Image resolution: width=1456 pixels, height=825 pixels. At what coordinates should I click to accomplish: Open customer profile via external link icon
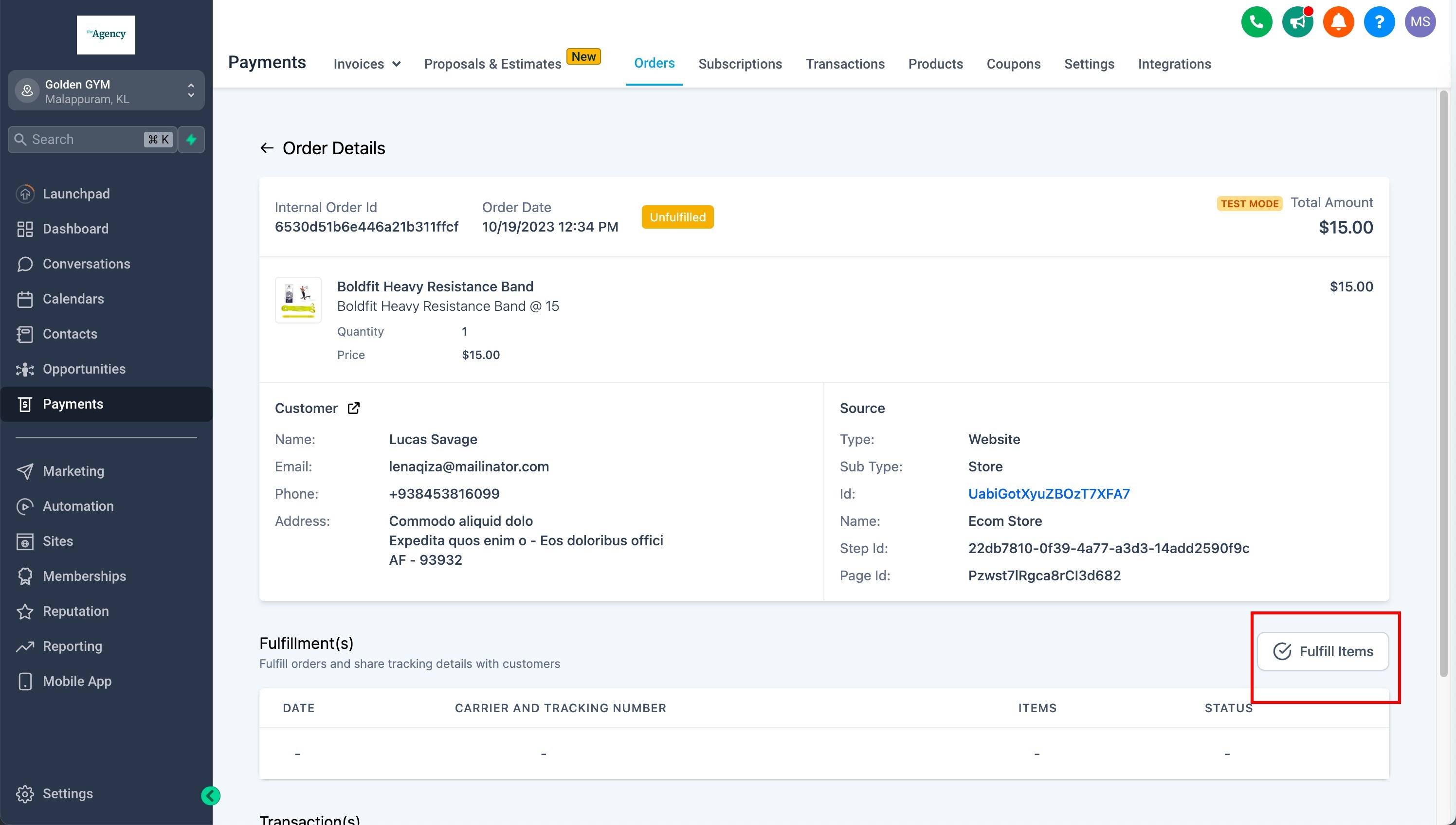pyautogui.click(x=354, y=408)
